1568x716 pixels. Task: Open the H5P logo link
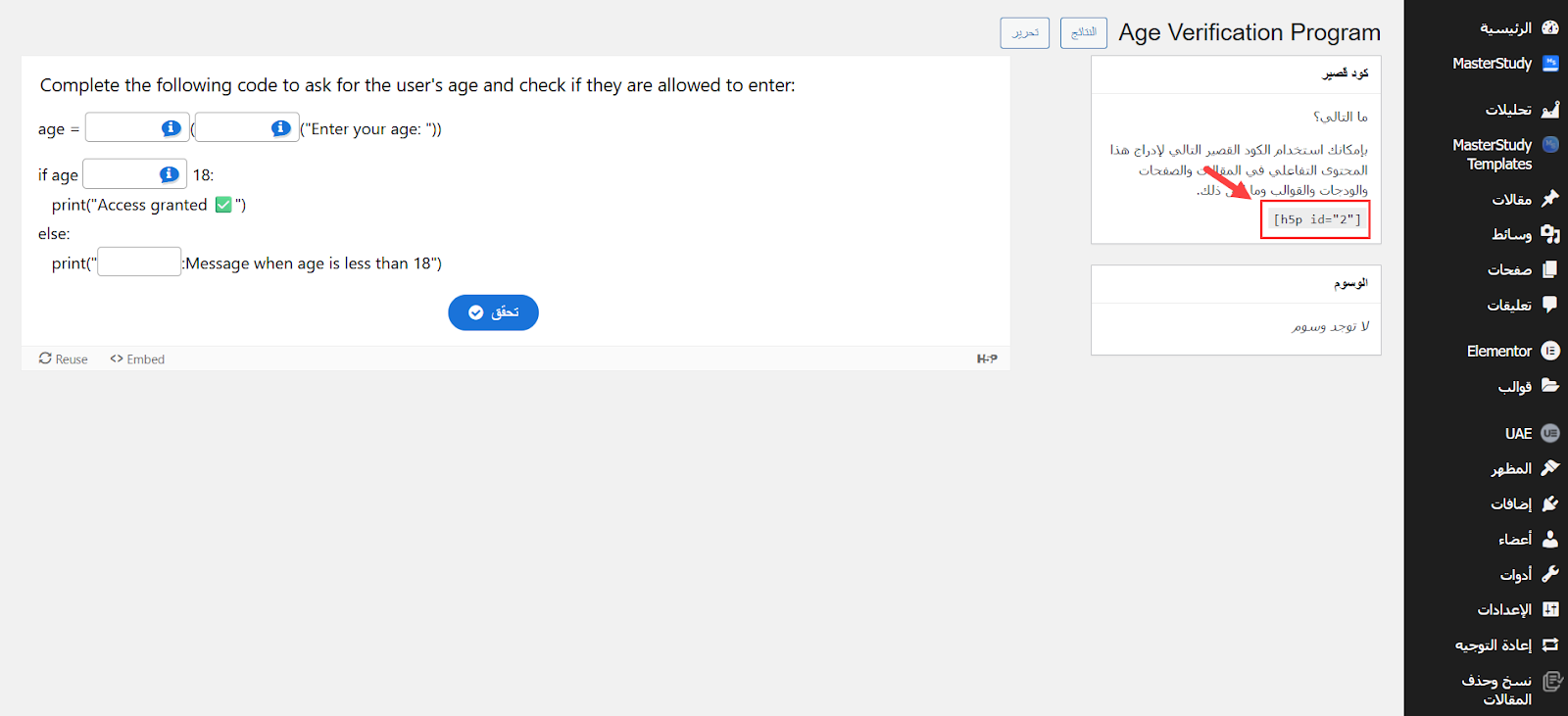click(987, 359)
